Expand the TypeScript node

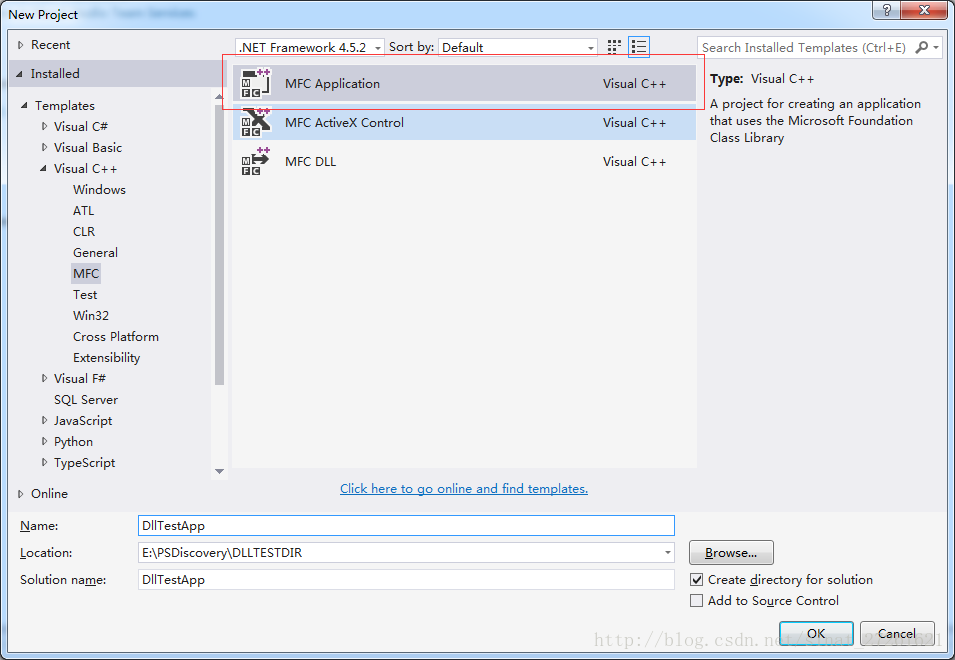[44, 462]
